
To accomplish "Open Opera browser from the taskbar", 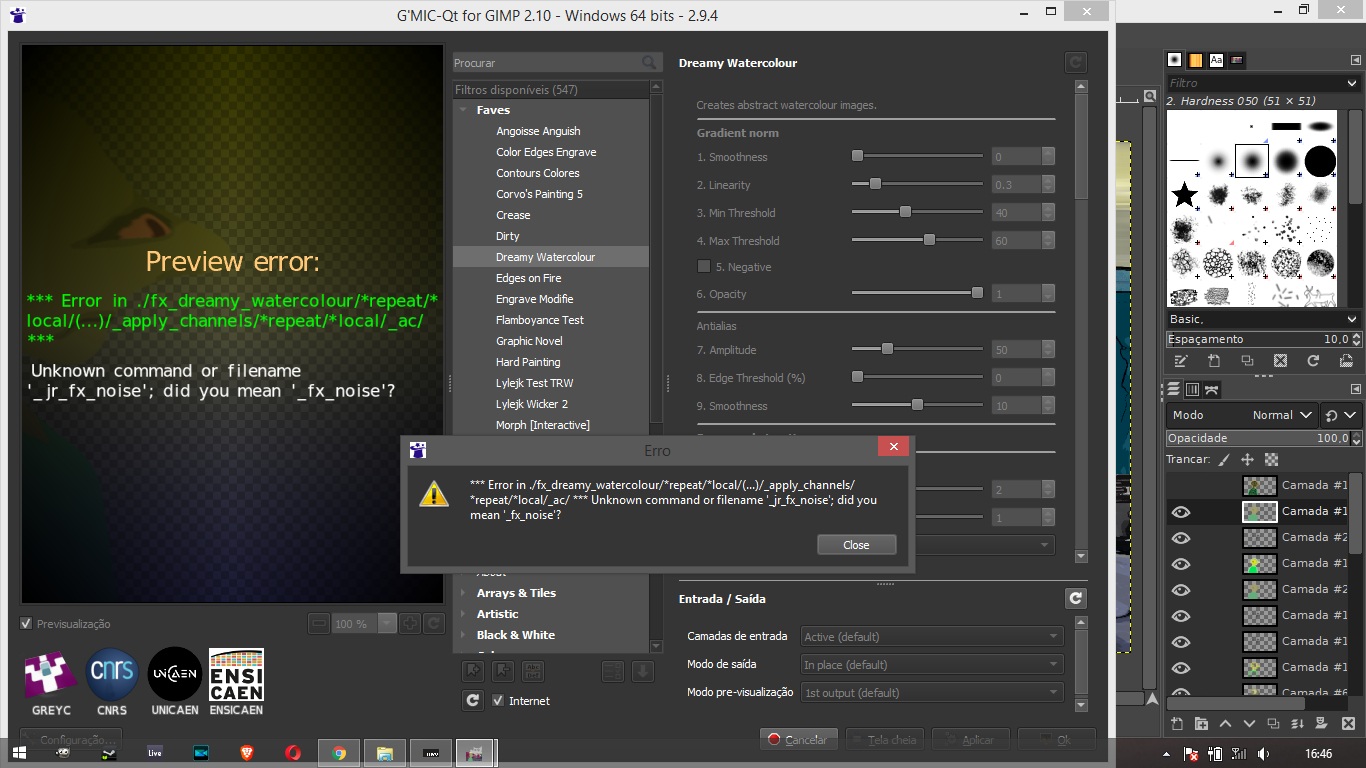I will coord(293,752).
